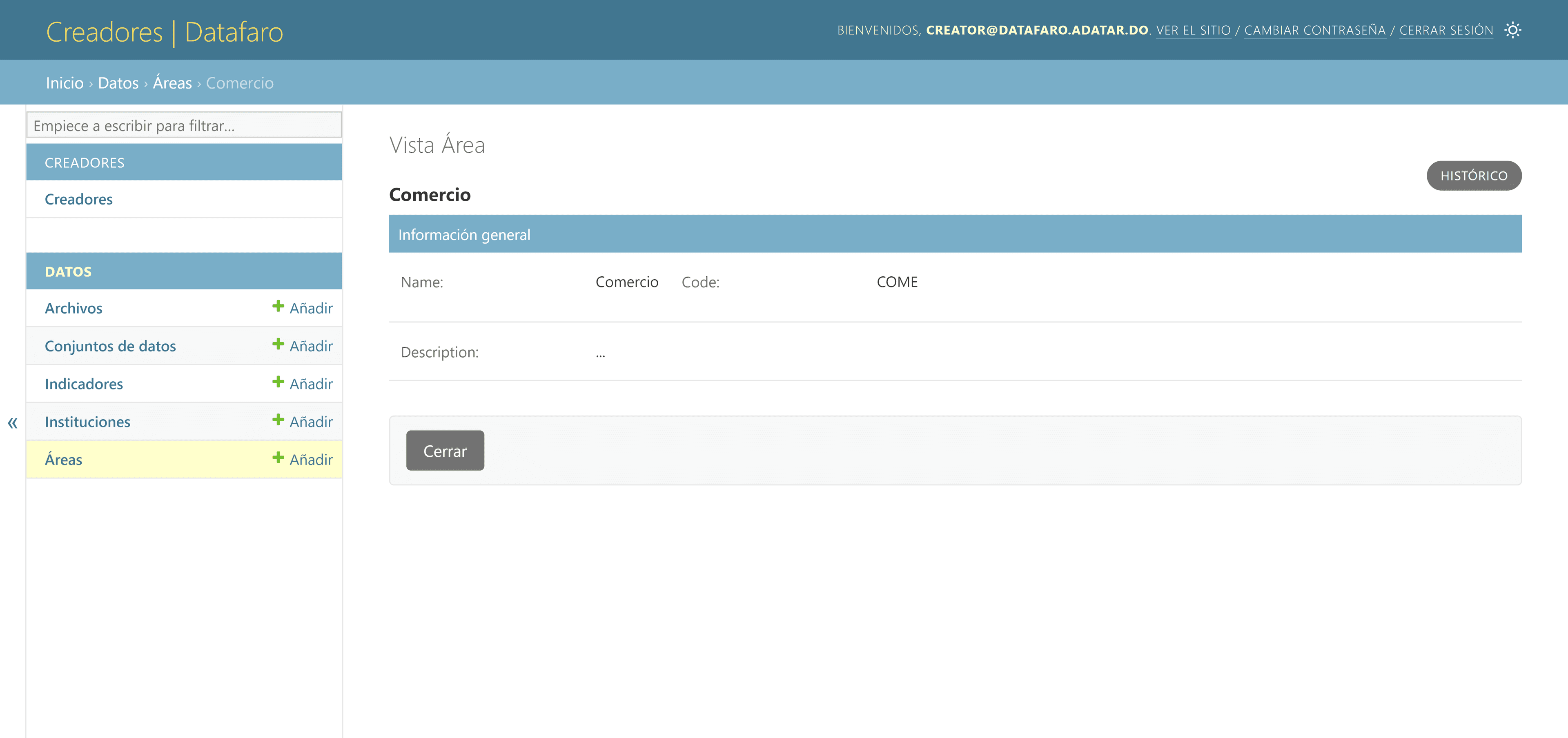Click the Inicio breadcrumb
This screenshot has width=1568, height=738.
(x=65, y=83)
